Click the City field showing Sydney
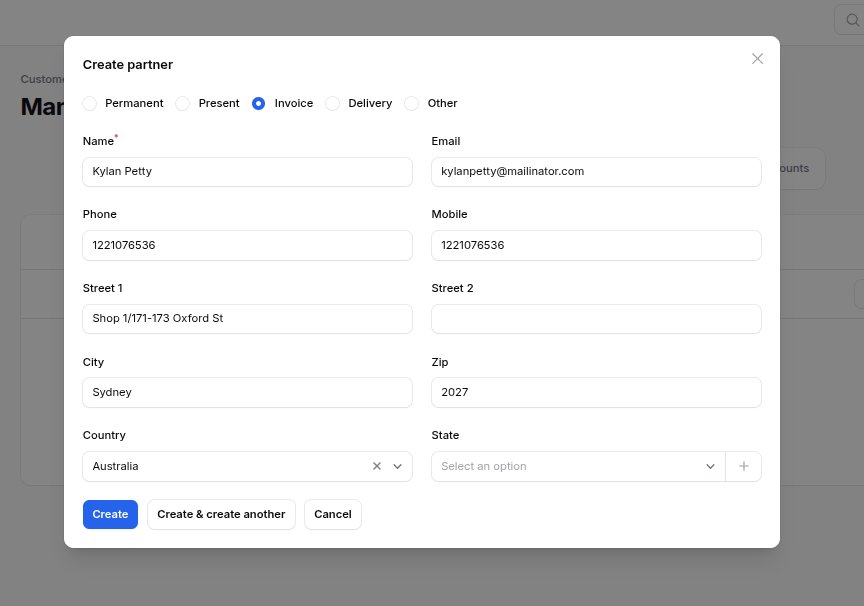Image resolution: width=864 pixels, height=606 pixels. point(247,392)
